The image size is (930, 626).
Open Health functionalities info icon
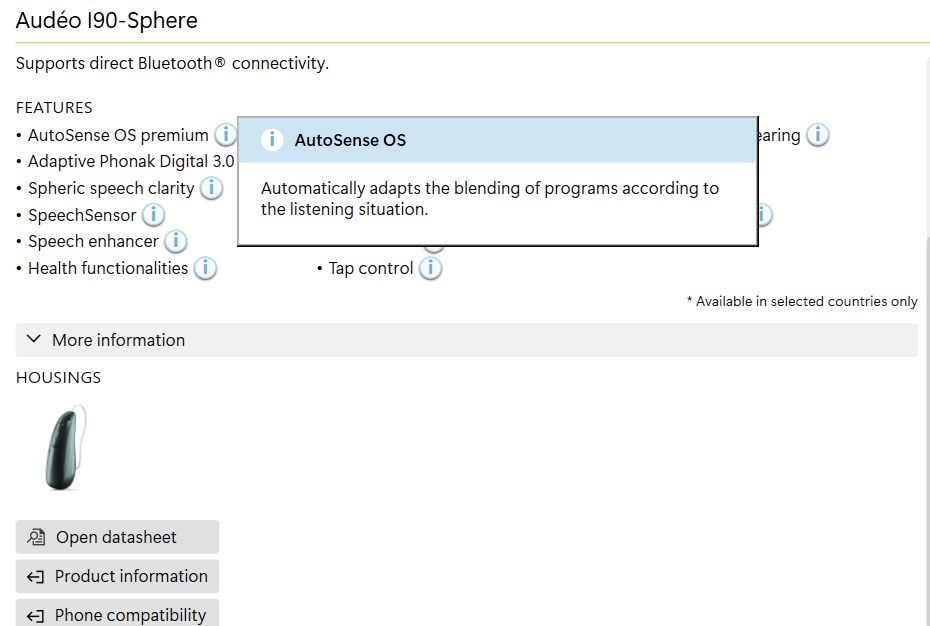205,268
